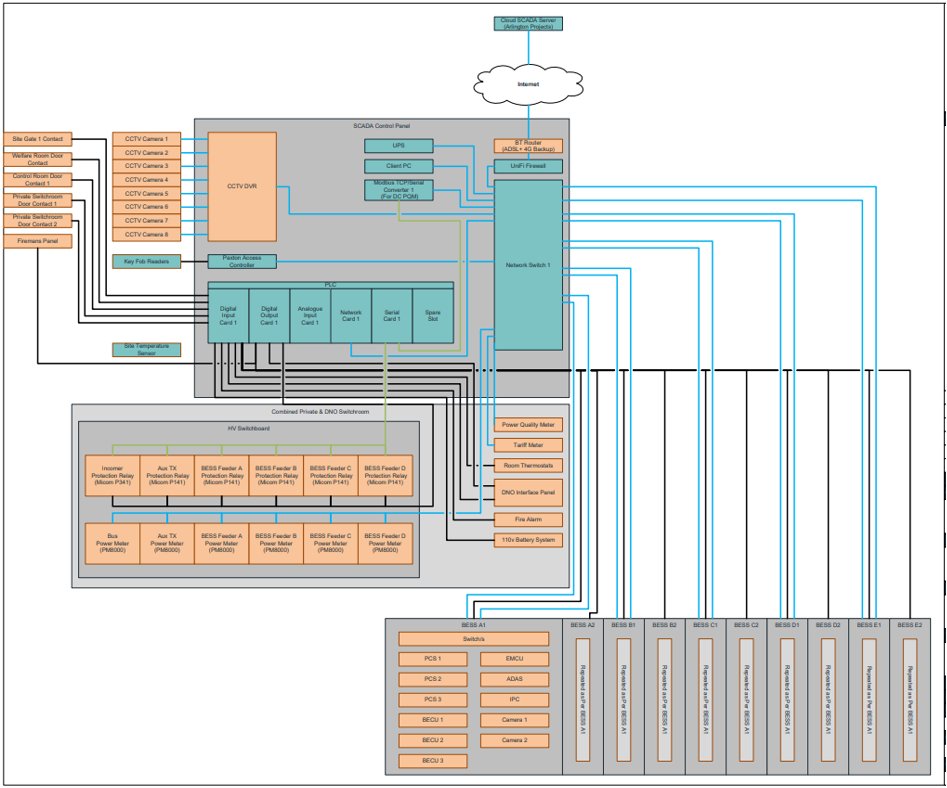947x788 pixels.
Task: Select the Cloud SCADA Server block
Action: [527, 23]
